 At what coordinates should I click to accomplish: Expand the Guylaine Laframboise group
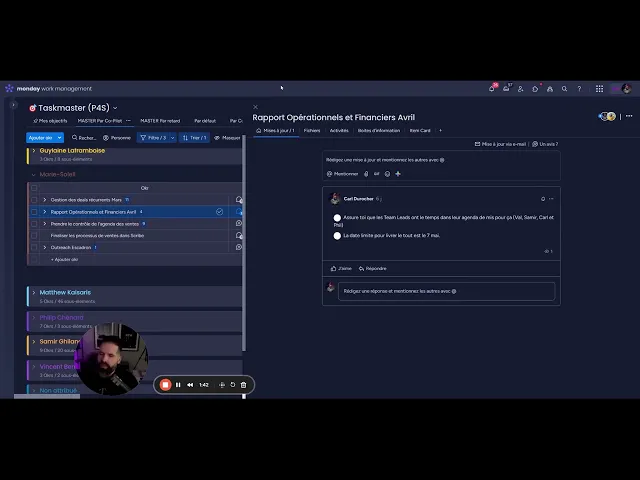pos(34,151)
